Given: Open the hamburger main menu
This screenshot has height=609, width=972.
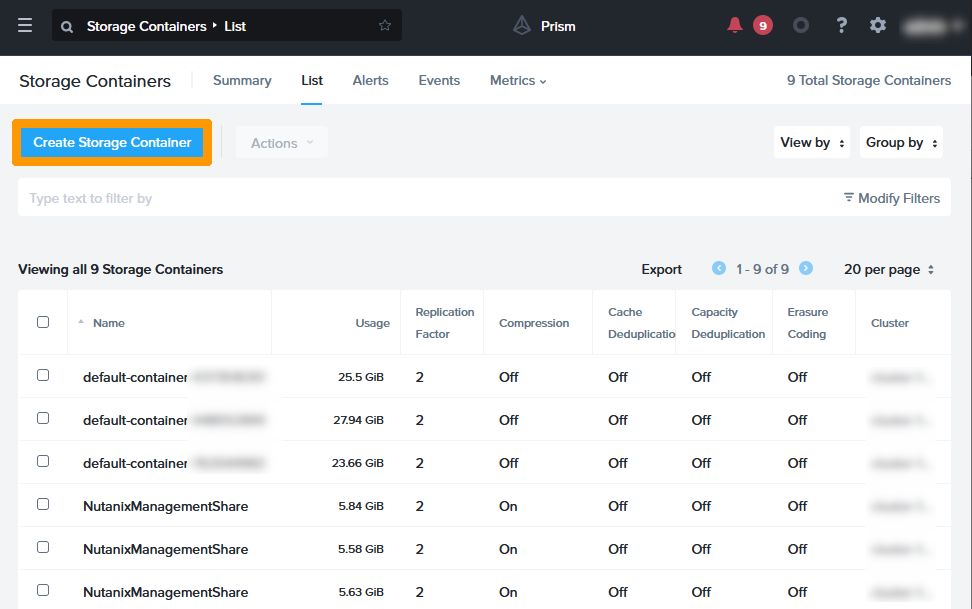Looking at the screenshot, I should (25, 26).
